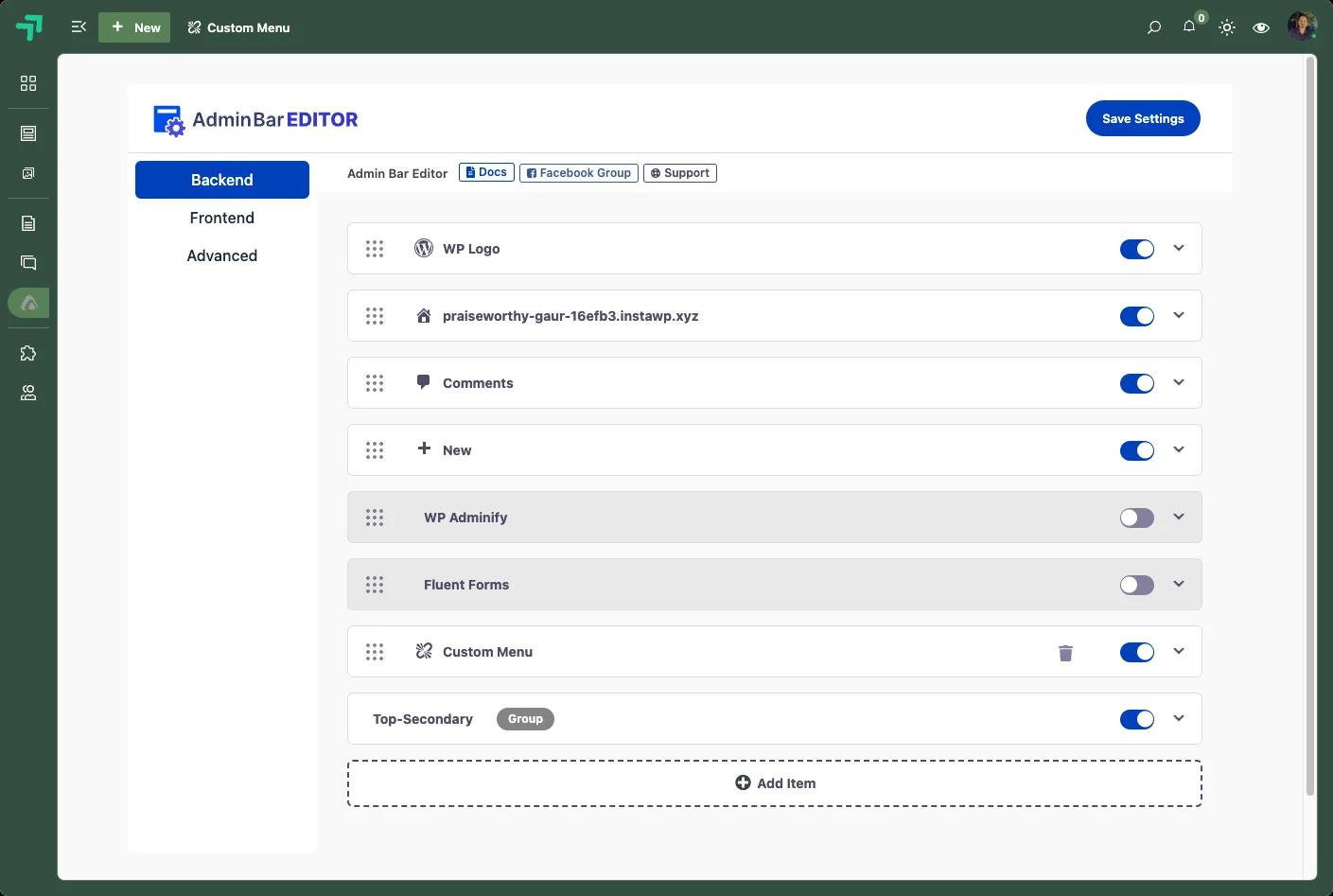
Task: Click the comment bubble icon in Comments row
Action: [x=424, y=382]
